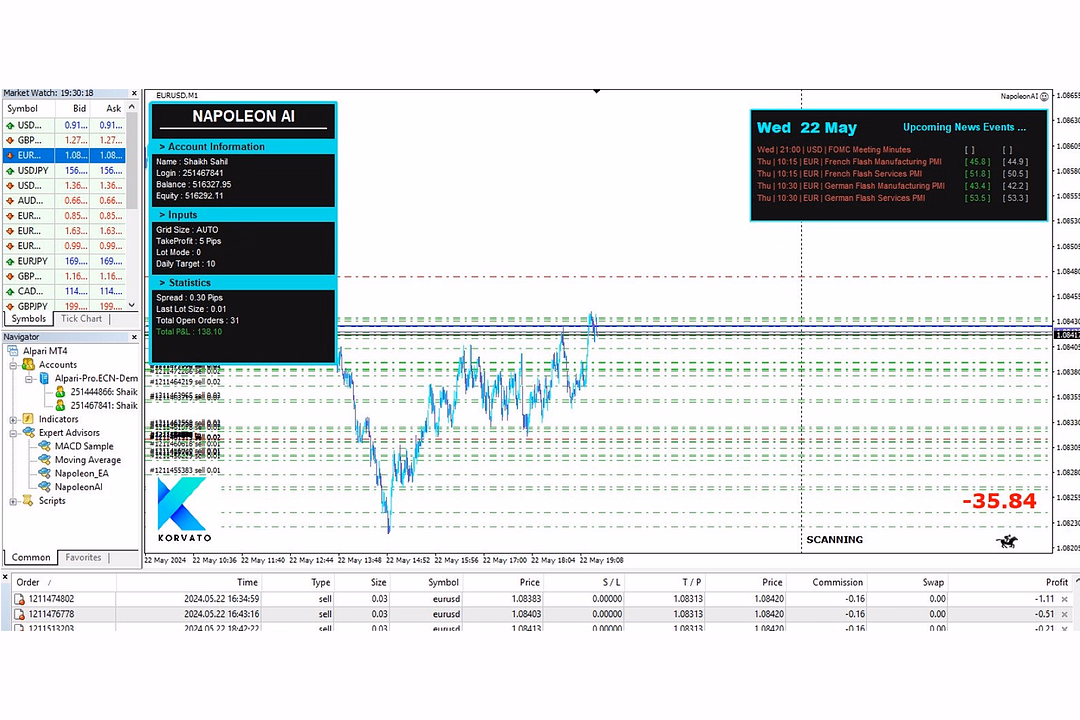
Task: Click the red arrow icon beside AUD symbol
Action: coord(10,200)
